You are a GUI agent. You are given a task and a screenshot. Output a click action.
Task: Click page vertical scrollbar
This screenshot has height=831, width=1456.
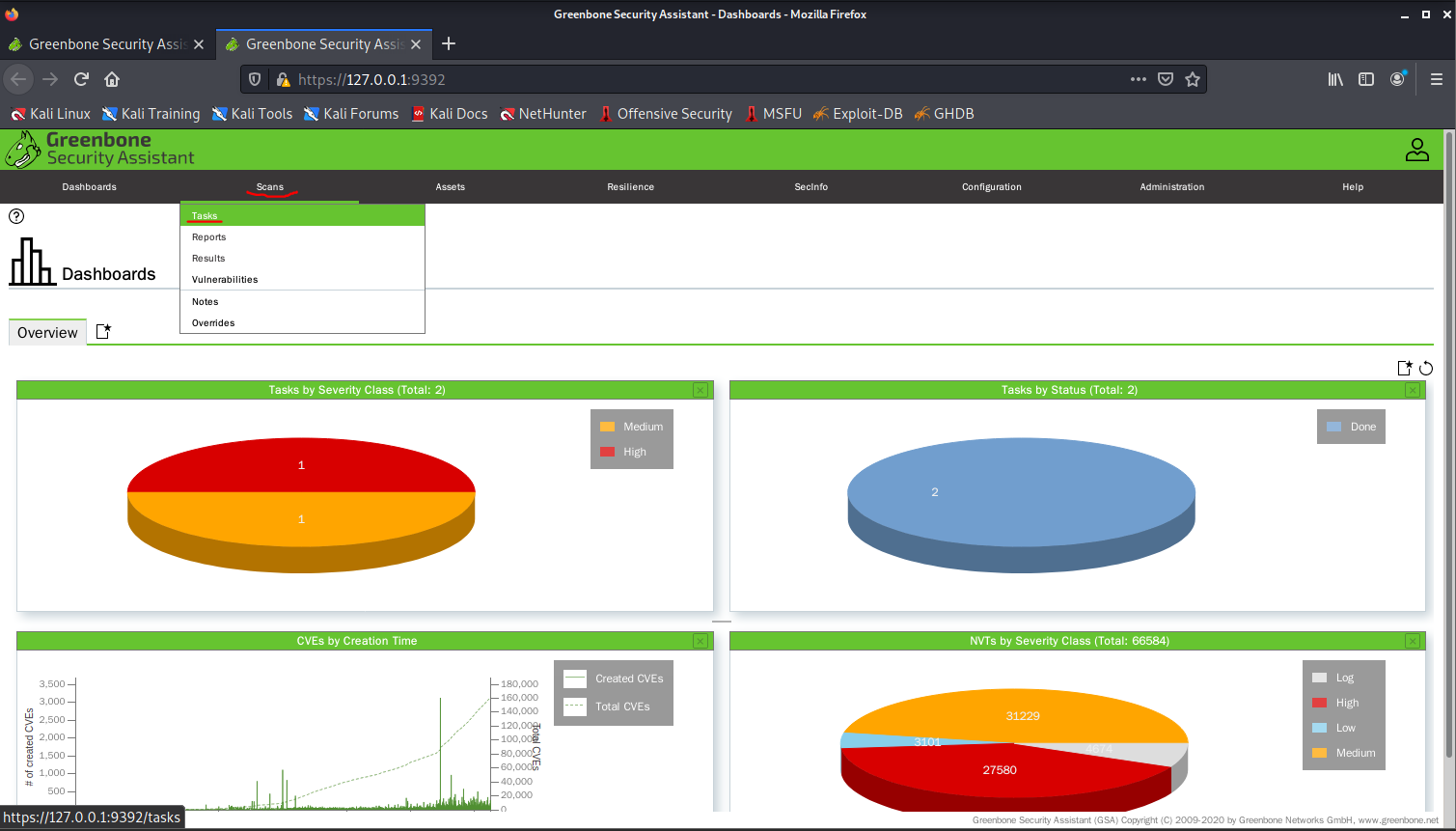[1448, 444]
